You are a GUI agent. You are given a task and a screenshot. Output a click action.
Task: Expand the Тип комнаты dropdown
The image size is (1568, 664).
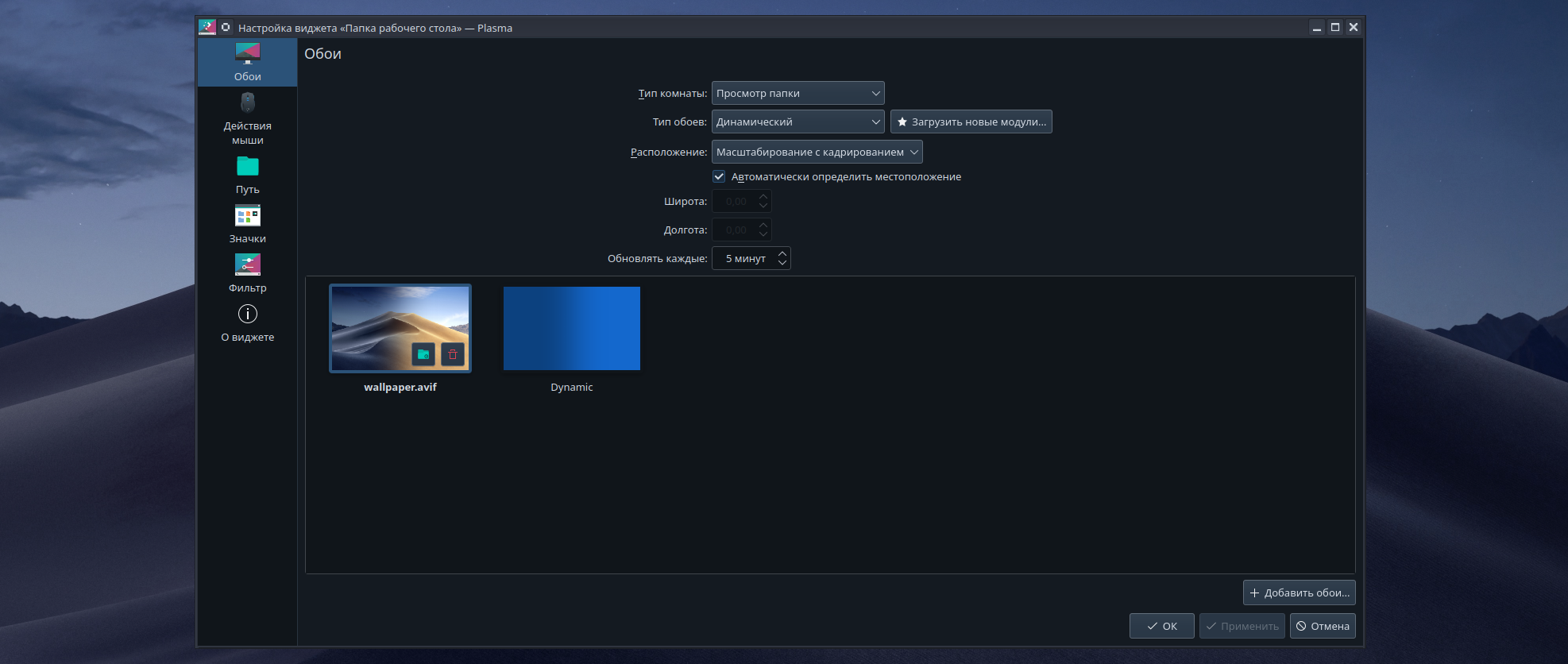798,93
